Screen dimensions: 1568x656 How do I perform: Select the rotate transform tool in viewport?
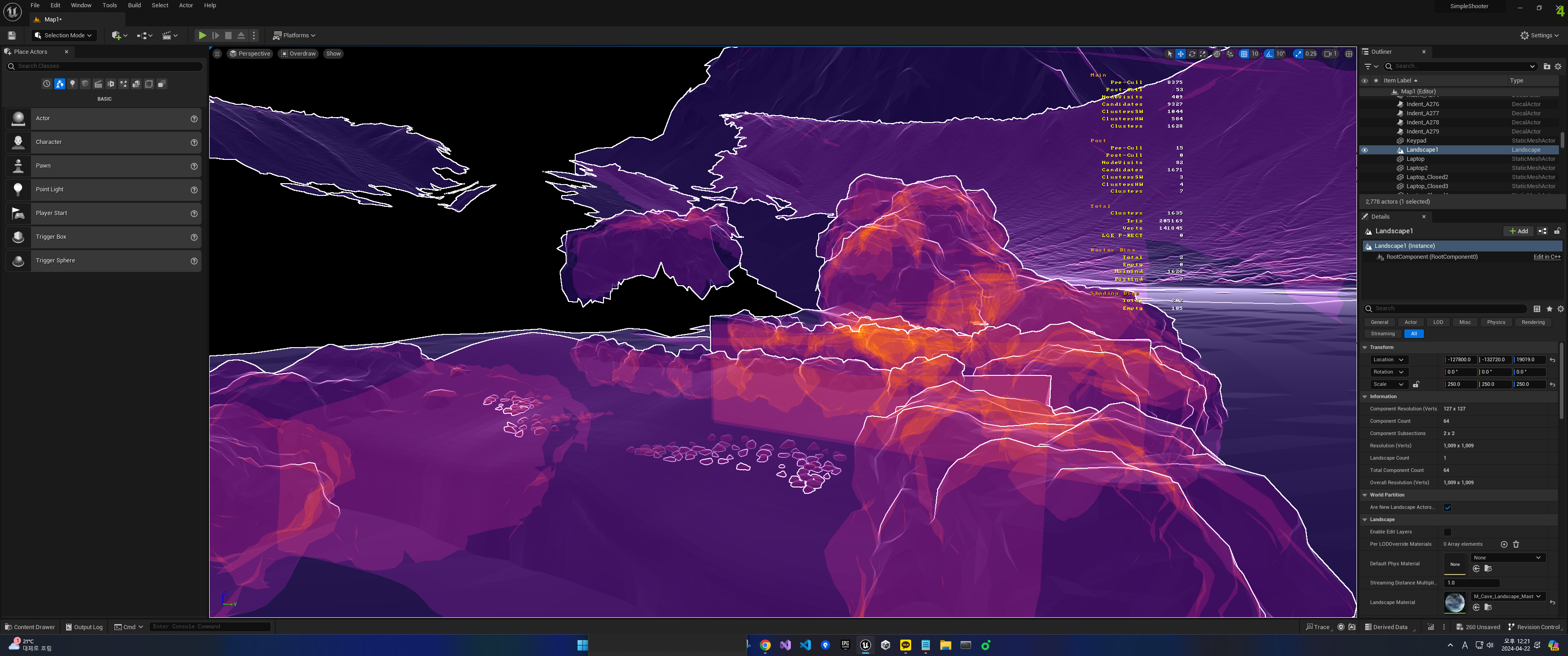coord(1192,54)
